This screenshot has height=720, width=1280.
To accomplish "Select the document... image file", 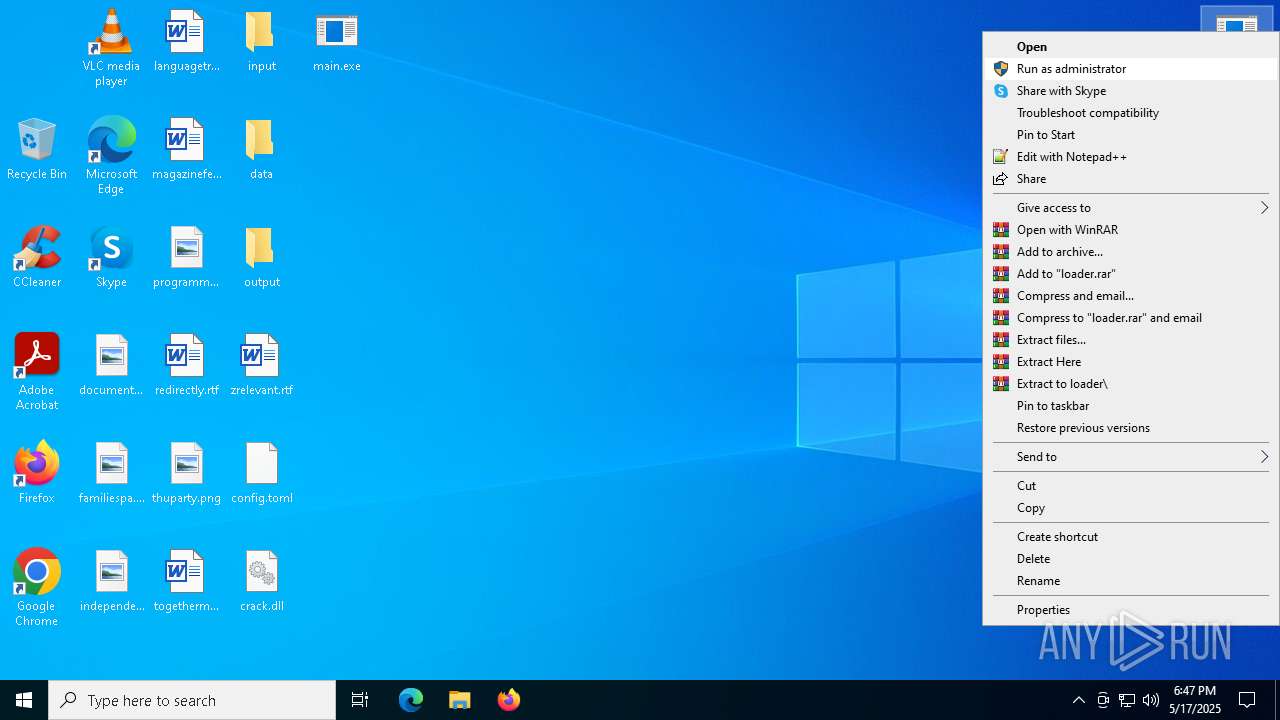I will pyautogui.click(x=111, y=366).
